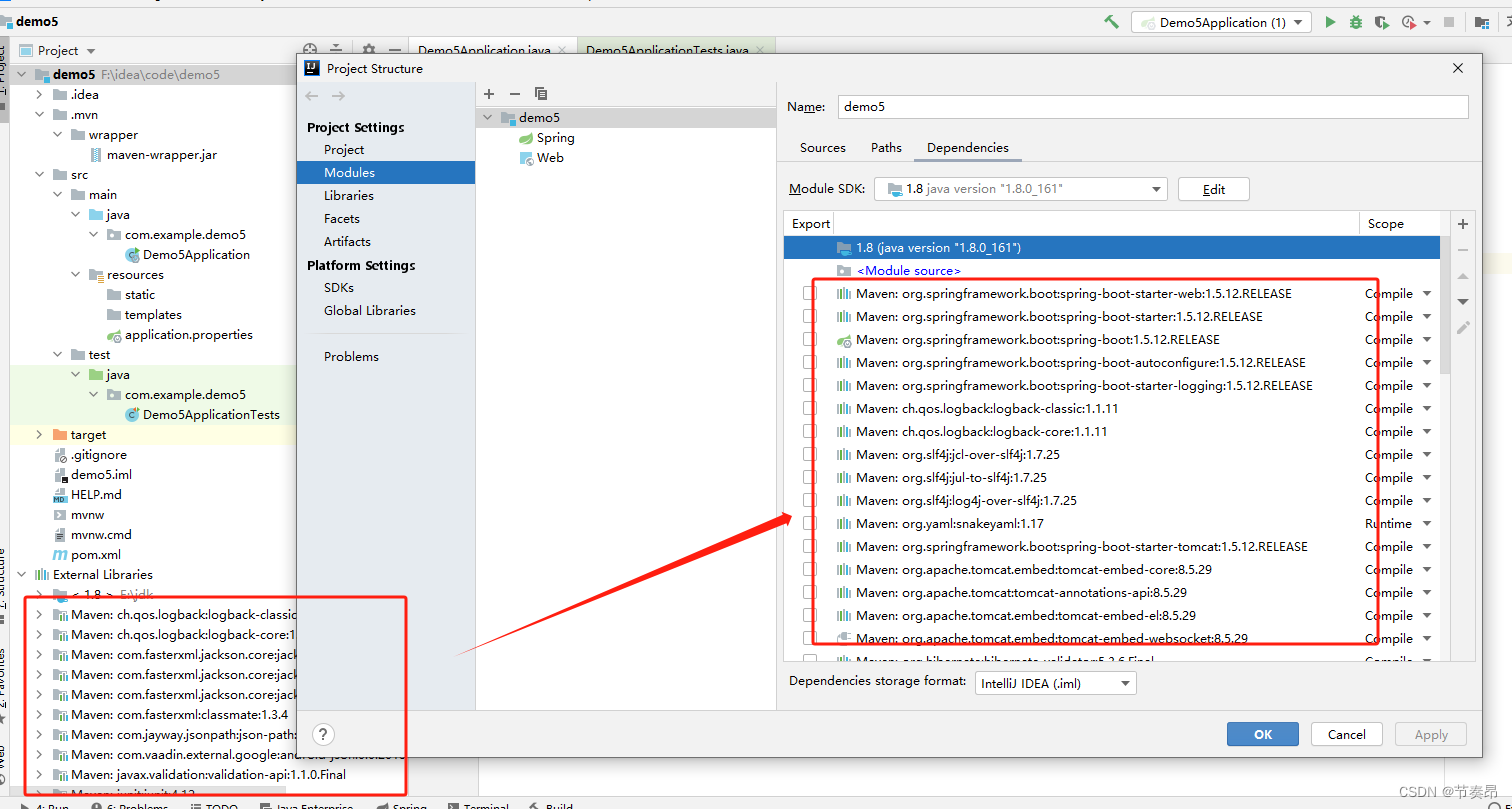Click the Apply button
The height and width of the screenshot is (809, 1512).
point(1430,734)
